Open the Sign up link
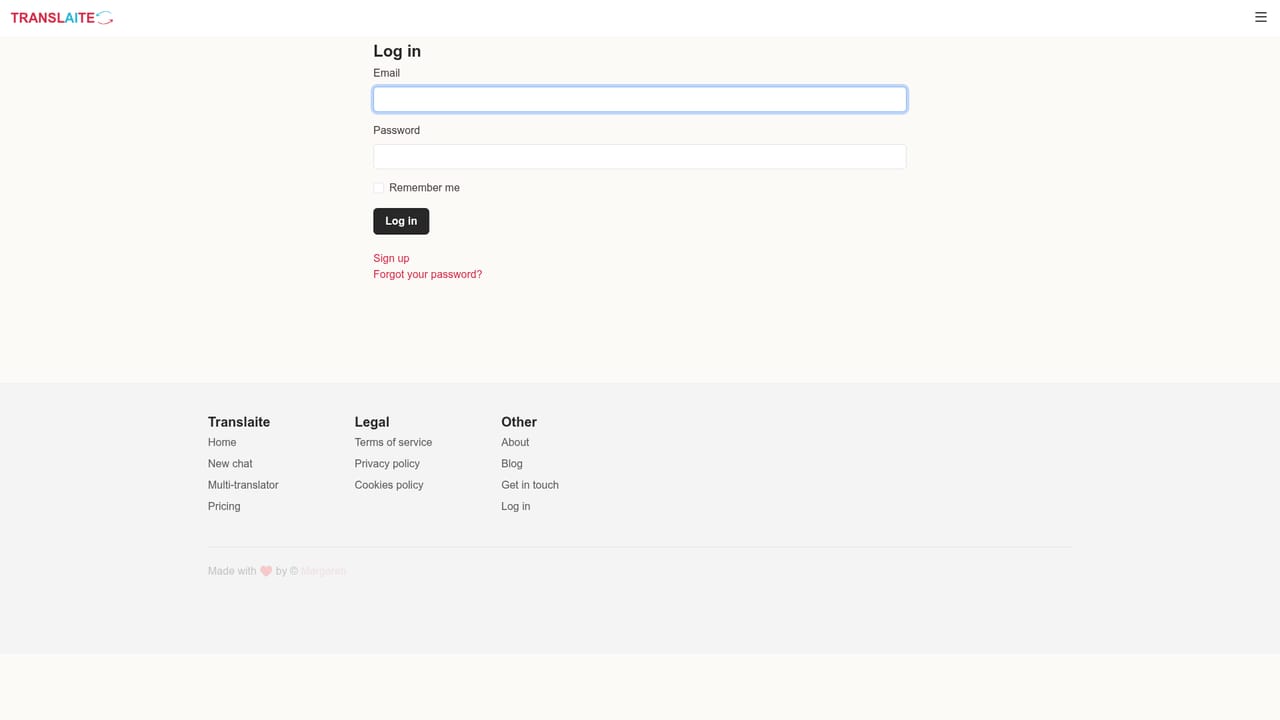 (391, 258)
